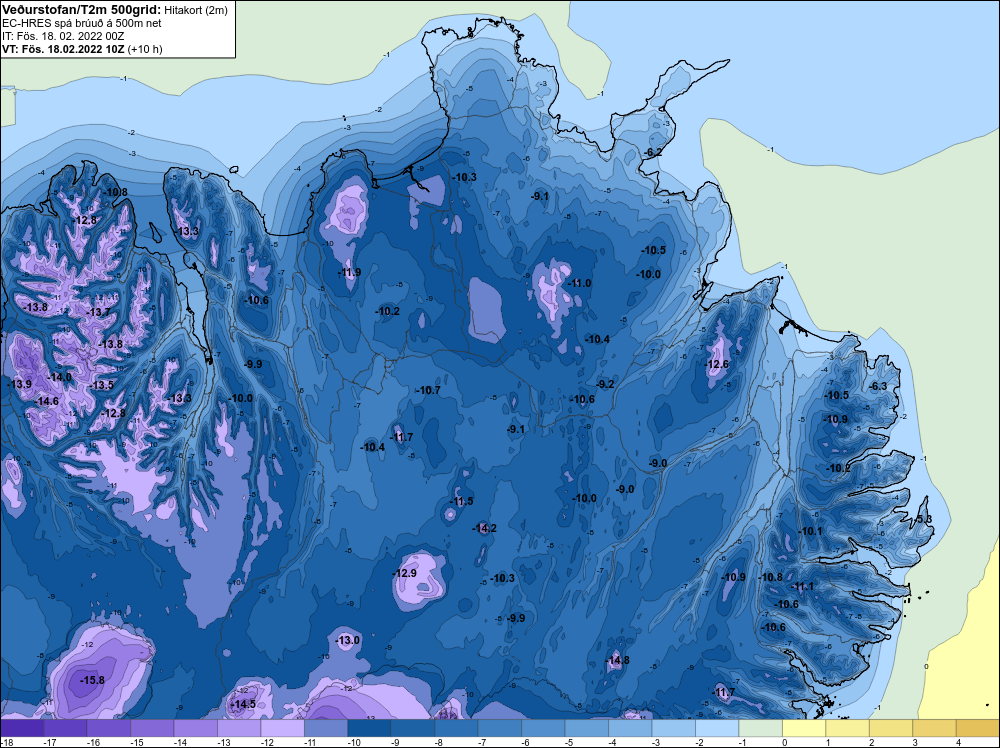
Task: Click the legend swatch between -12 and -11
Action: [x=282, y=728]
